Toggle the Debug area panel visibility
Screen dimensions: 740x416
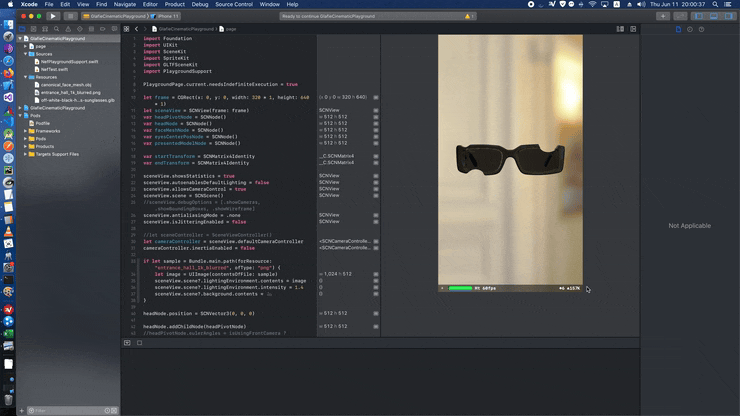pos(712,16)
